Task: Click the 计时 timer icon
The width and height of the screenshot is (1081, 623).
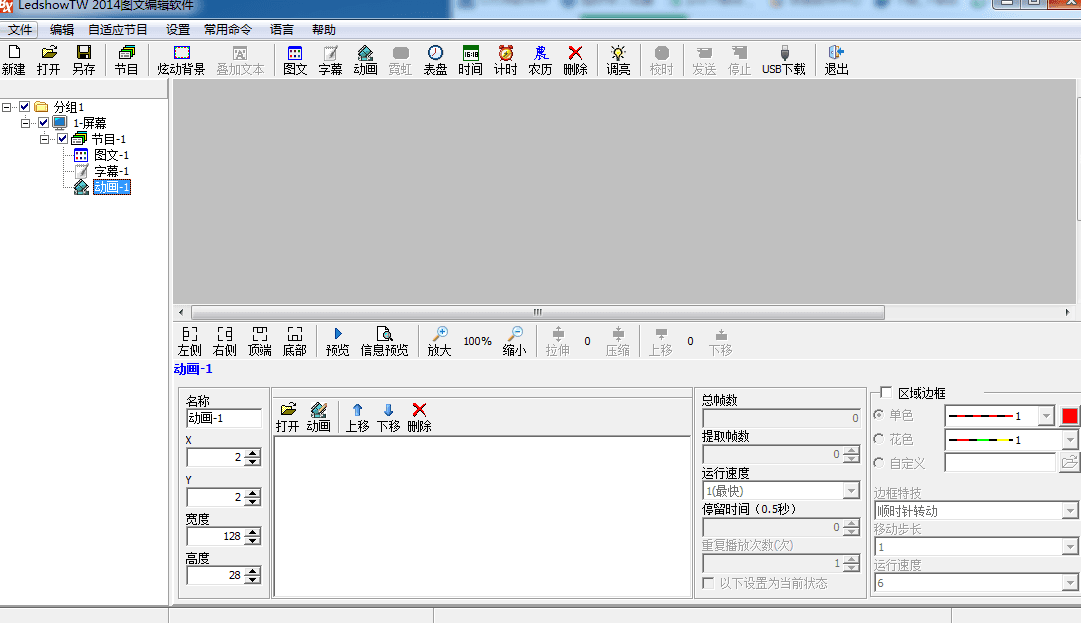Action: 506,60
